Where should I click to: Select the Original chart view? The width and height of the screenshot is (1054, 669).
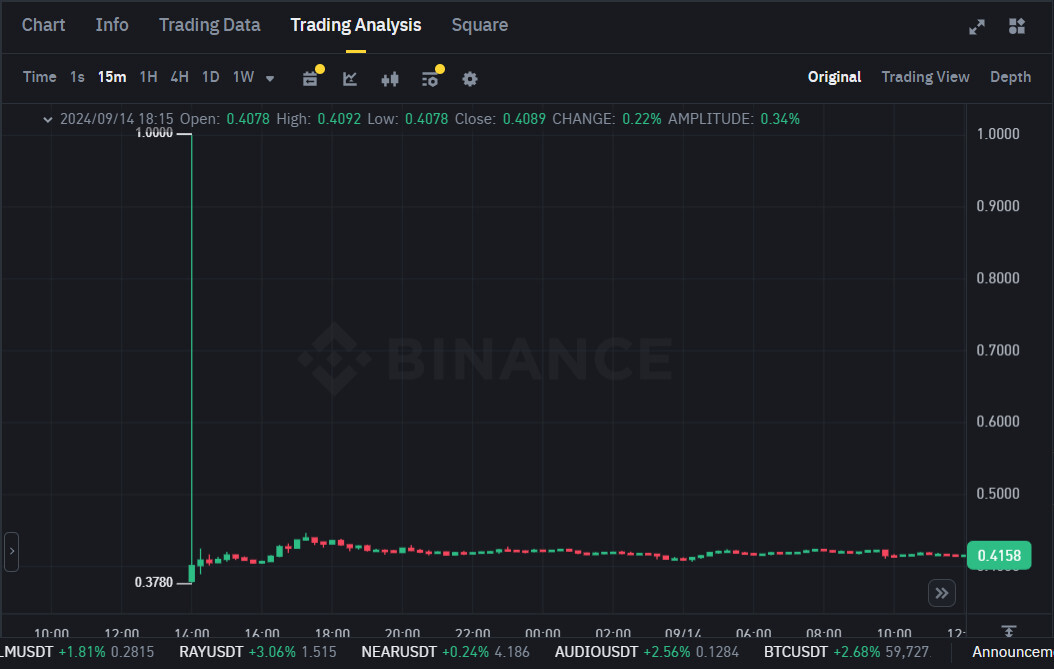coord(834,77)
